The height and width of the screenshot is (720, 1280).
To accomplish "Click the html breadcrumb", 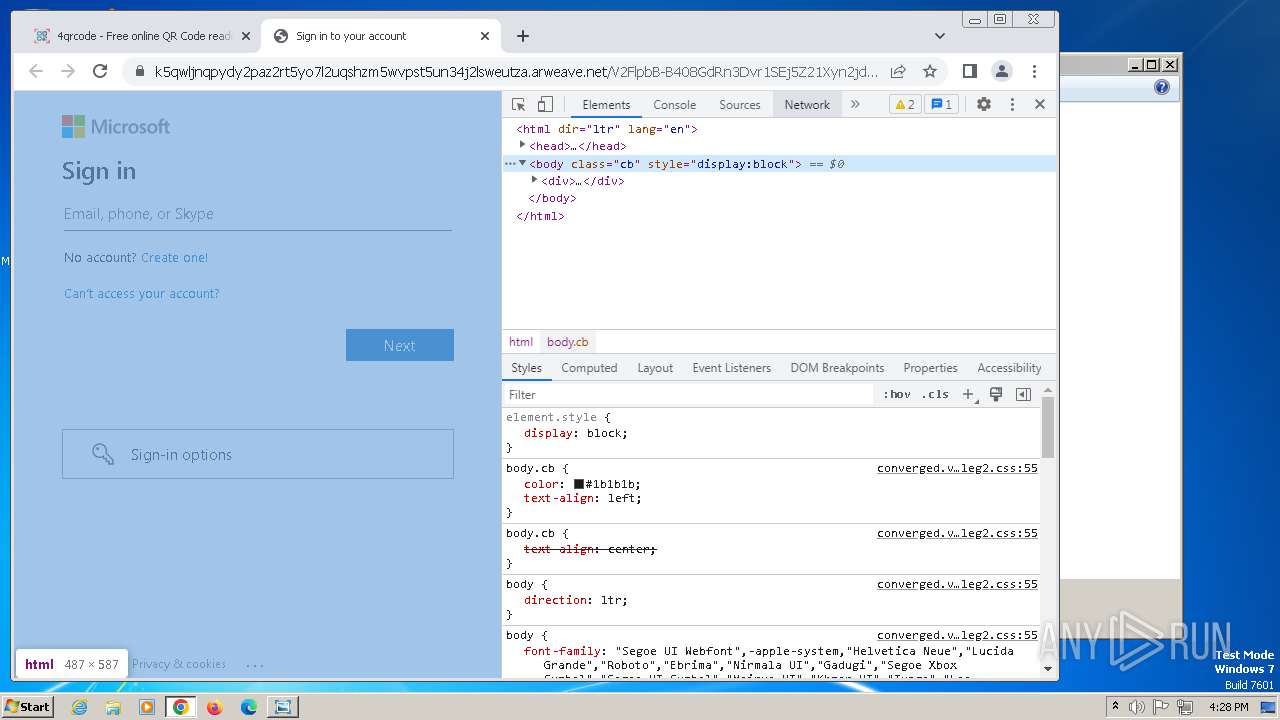I will tap(521, 342).
